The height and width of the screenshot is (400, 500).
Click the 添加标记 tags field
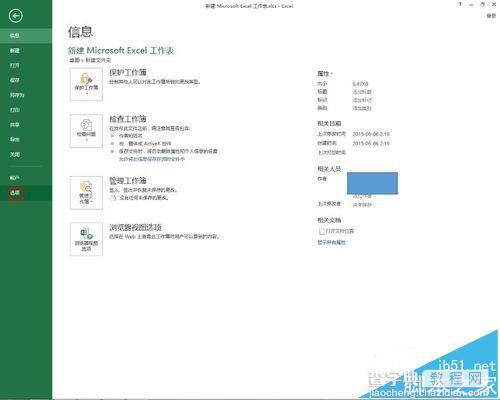tap(362, 100)
